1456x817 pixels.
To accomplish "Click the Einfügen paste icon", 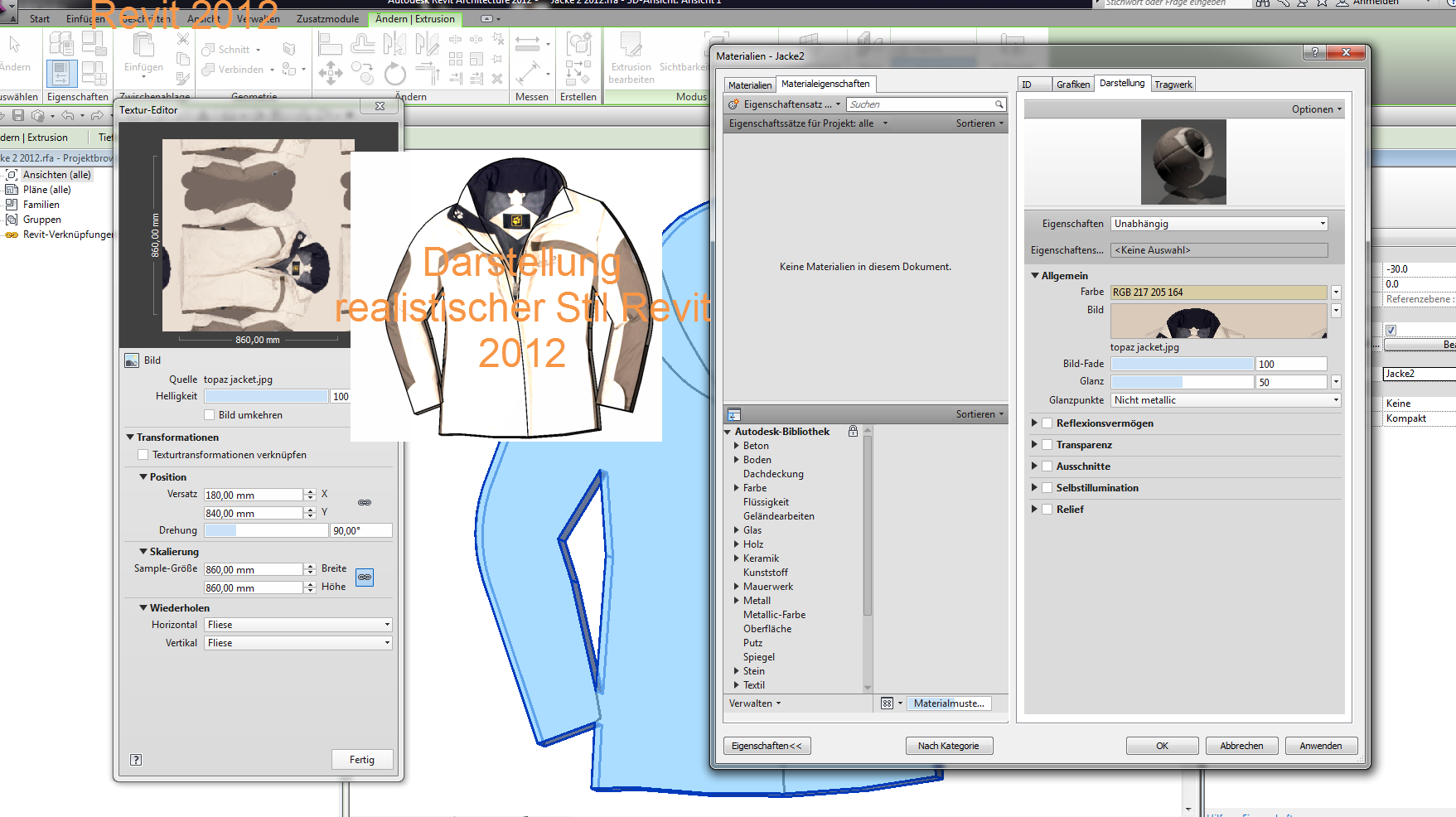I will point(143,45).
